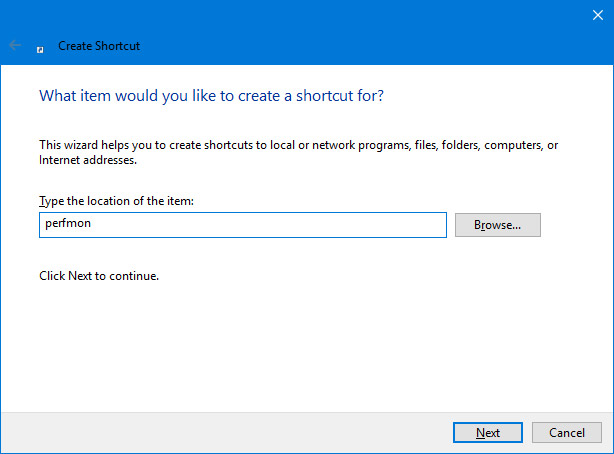Click the 'Type the location of the item' label
The width and height of the screenshot is (614, 454).
116,201
